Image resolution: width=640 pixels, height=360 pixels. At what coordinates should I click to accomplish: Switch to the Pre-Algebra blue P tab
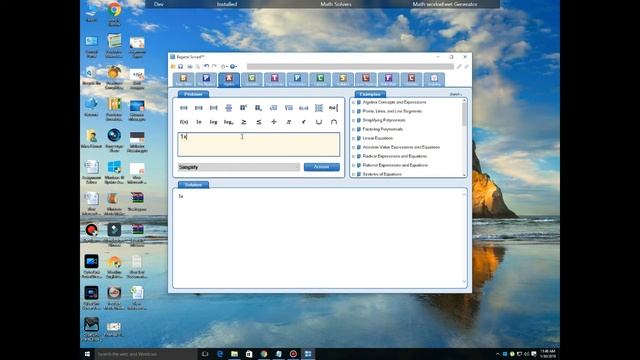tap(206, 80)
